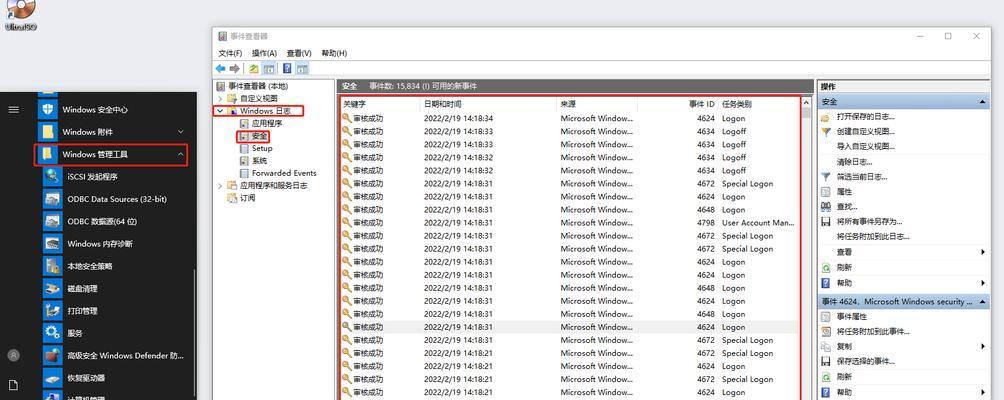The width and height of the screenshot is (1004, 400).
Task: Select the event 4798 User Account Man row
Action: point(569,223)
